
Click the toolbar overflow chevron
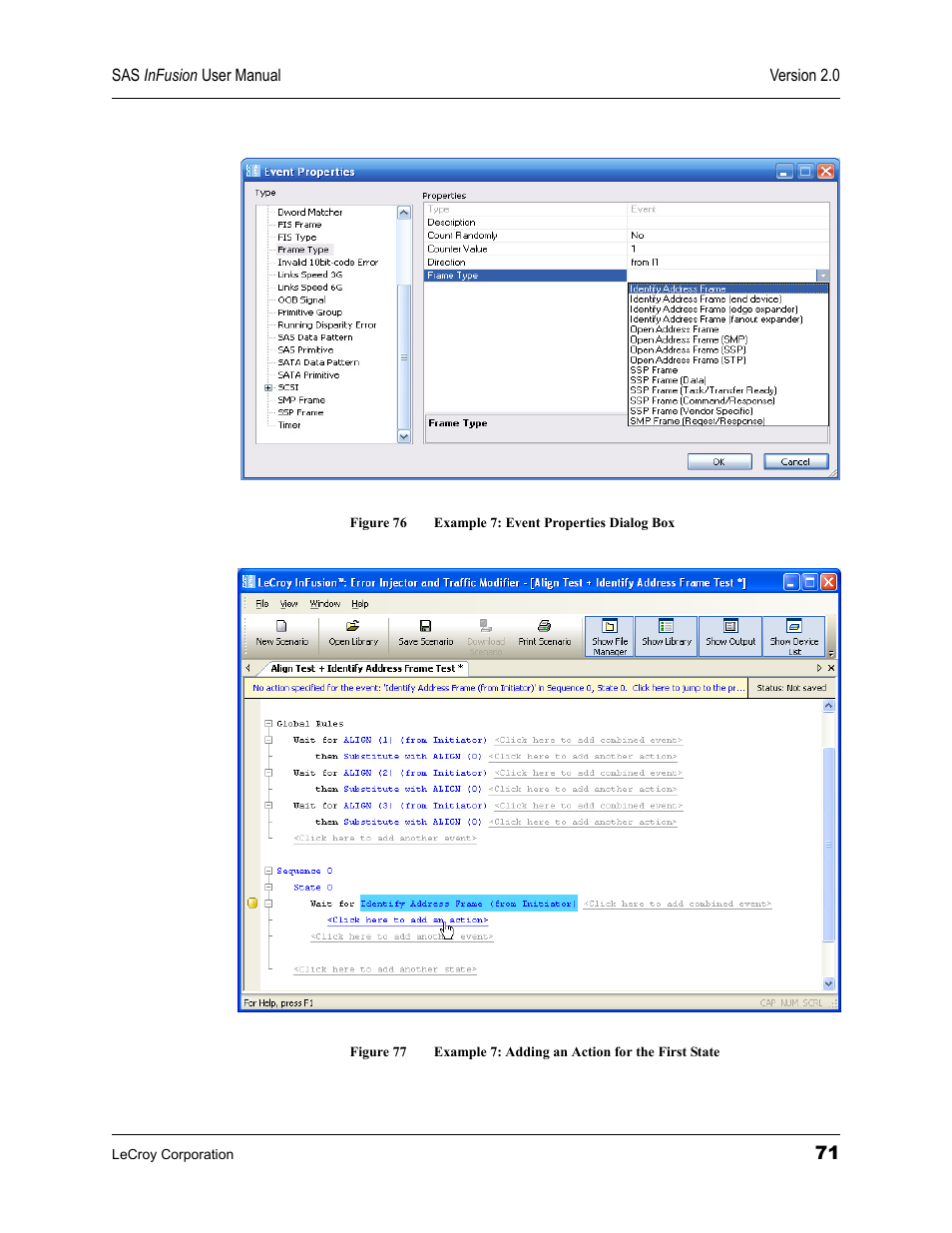pyautogui.click(x=831, y=653)
